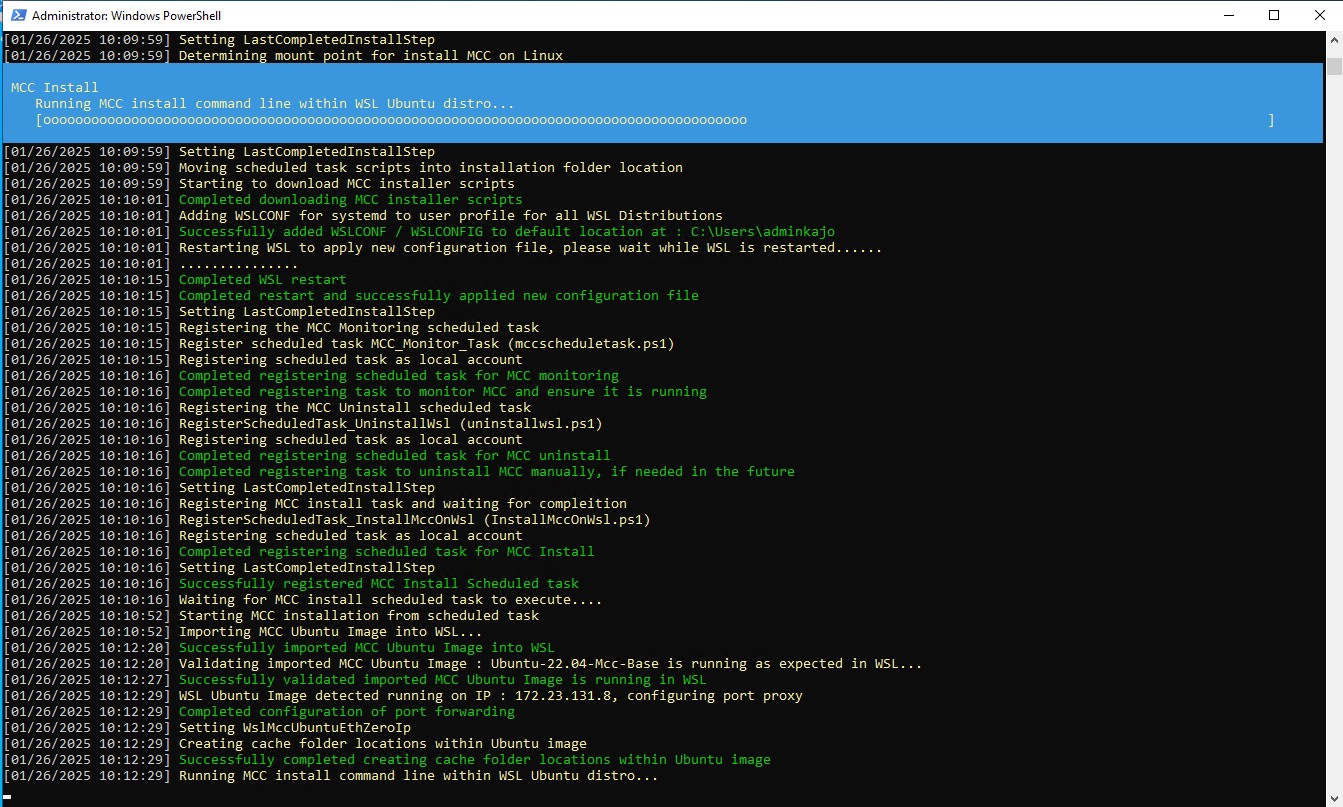Click the vertical scrollbar thumb

pos(1334,67)
